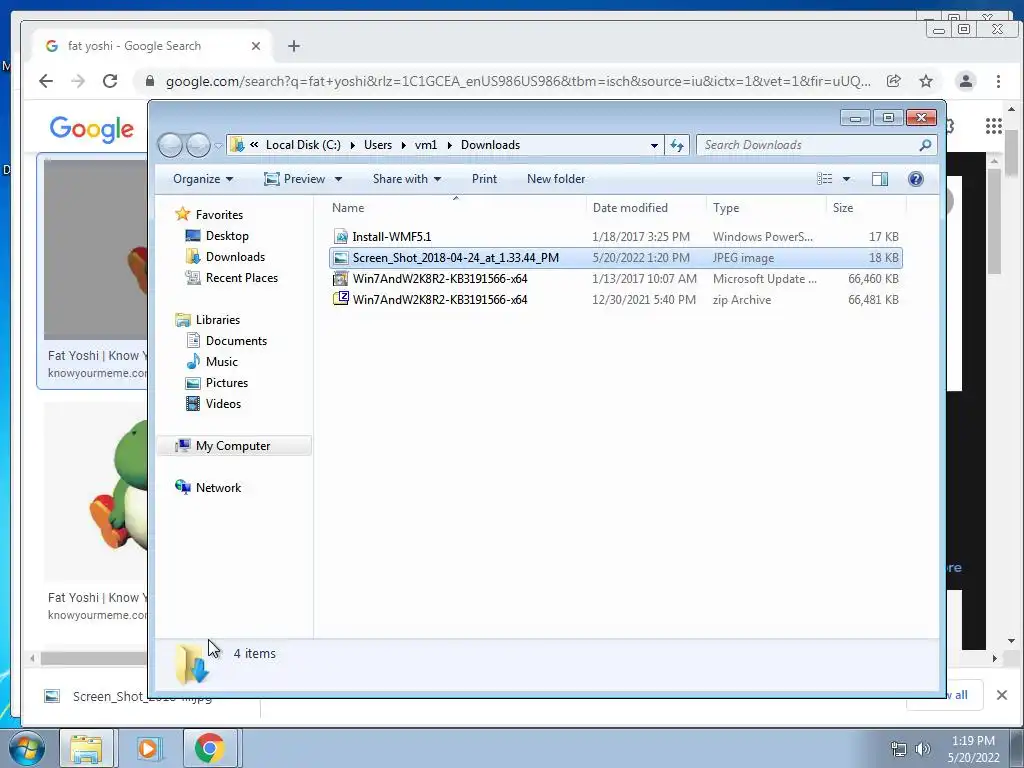Bookmark this page with star icon
Viewport: 1024px width, 768px height.
click(x=925, y=81)
